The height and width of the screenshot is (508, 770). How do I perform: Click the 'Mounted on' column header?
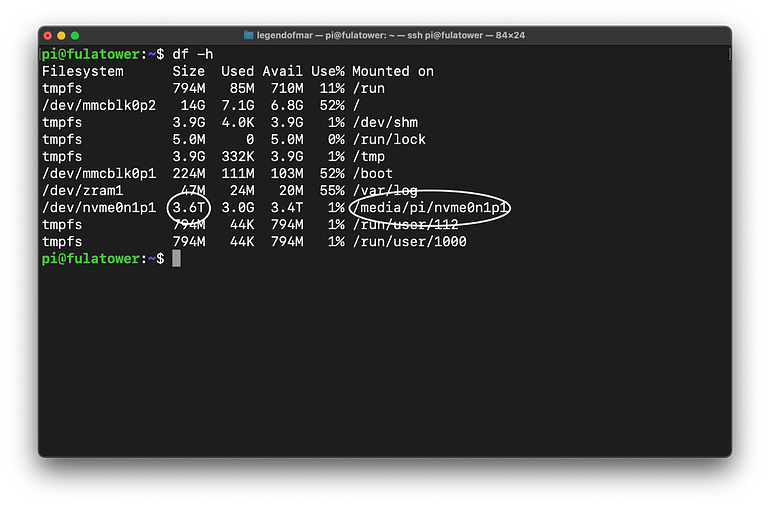[393, 71]
